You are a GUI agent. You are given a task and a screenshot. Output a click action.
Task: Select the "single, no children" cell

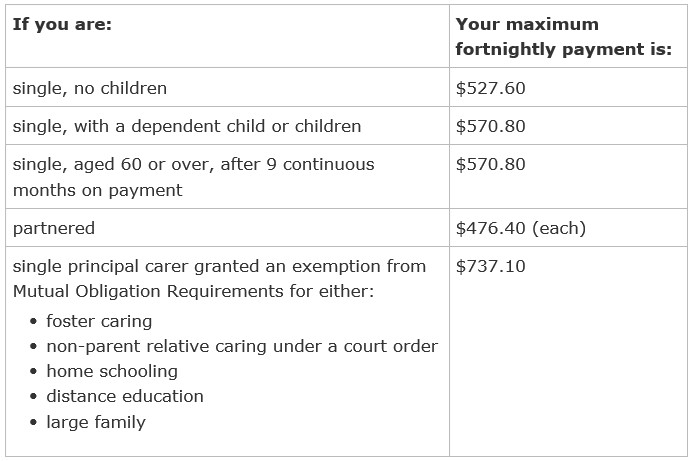pyautogui.click(x=90, y=88)
